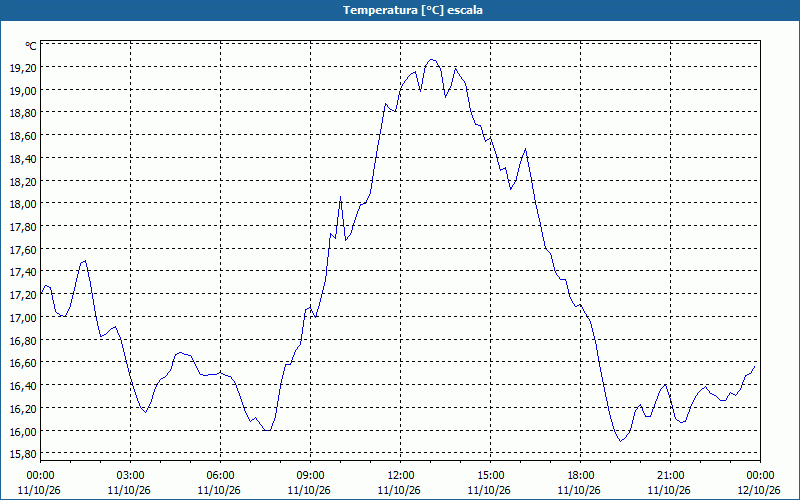The width and height of the screenshot is (800, 500).
Task: Select the 16,00 y-axis value
Action: (x=23, y=432)
